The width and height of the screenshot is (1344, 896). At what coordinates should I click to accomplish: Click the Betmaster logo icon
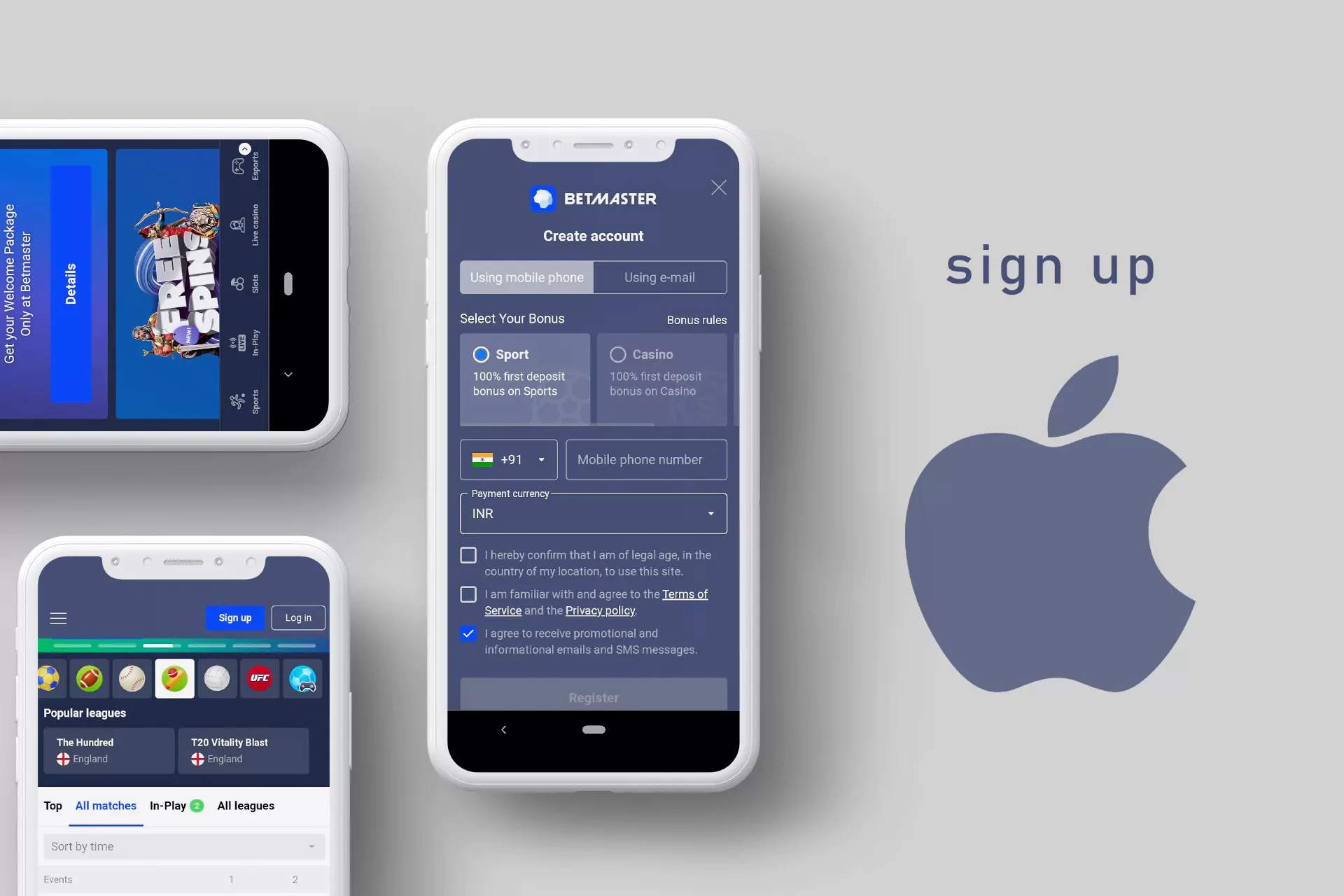540,198
